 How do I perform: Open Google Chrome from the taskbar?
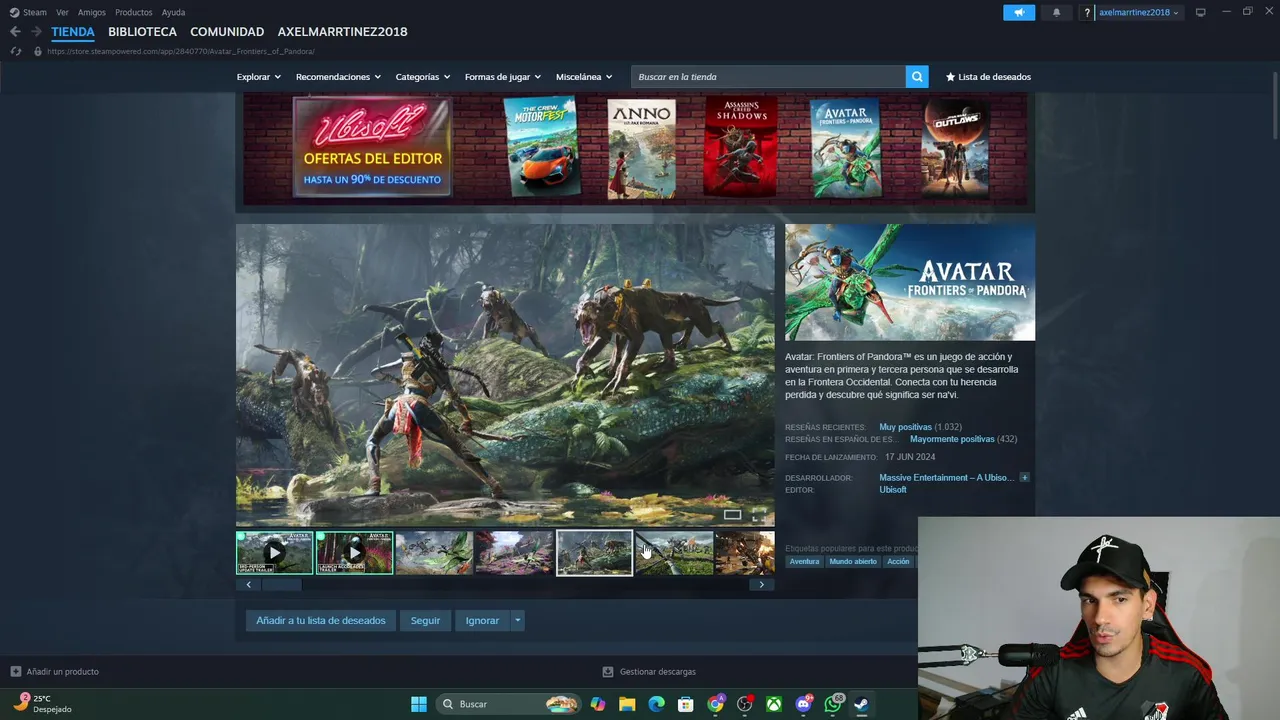point(715,704)
